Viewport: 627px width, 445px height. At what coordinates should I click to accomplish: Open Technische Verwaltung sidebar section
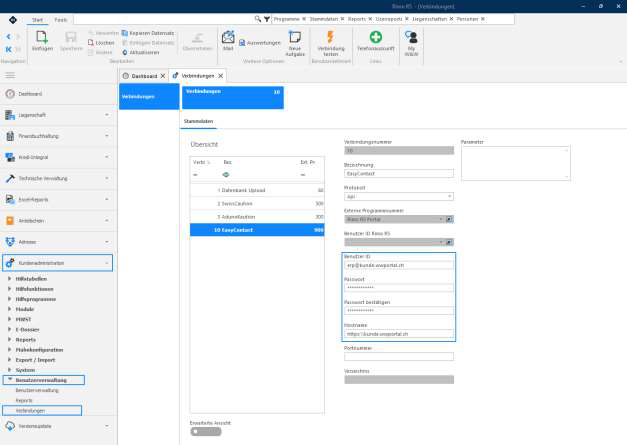click(x=58, y=178)
